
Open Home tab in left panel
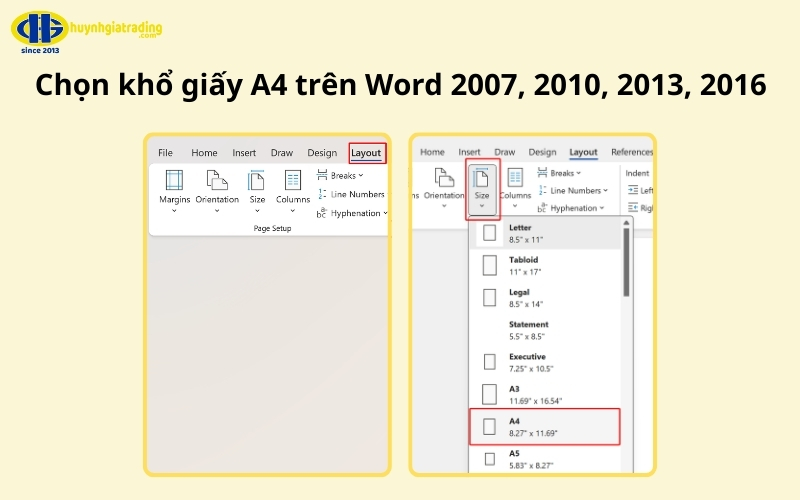pos(204,153)
